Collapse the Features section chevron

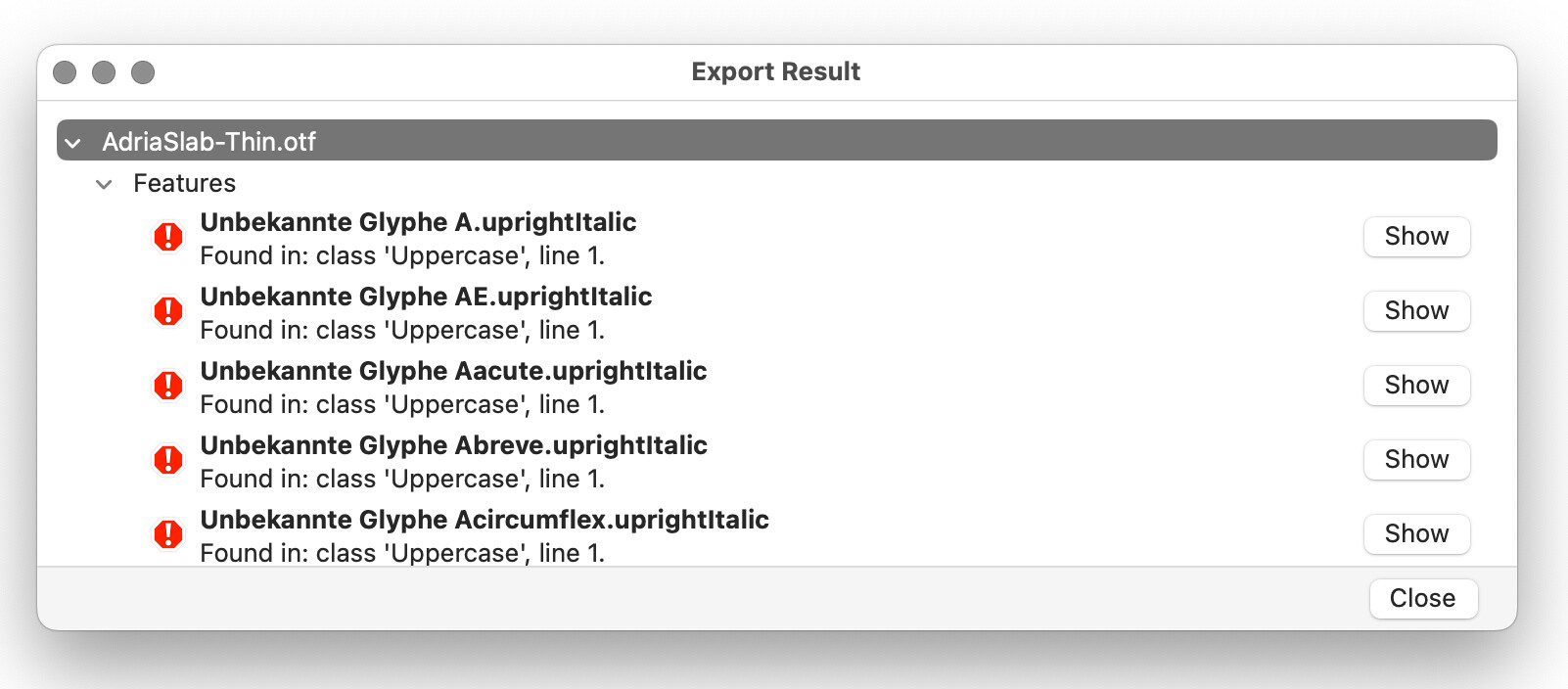point(104,184)
